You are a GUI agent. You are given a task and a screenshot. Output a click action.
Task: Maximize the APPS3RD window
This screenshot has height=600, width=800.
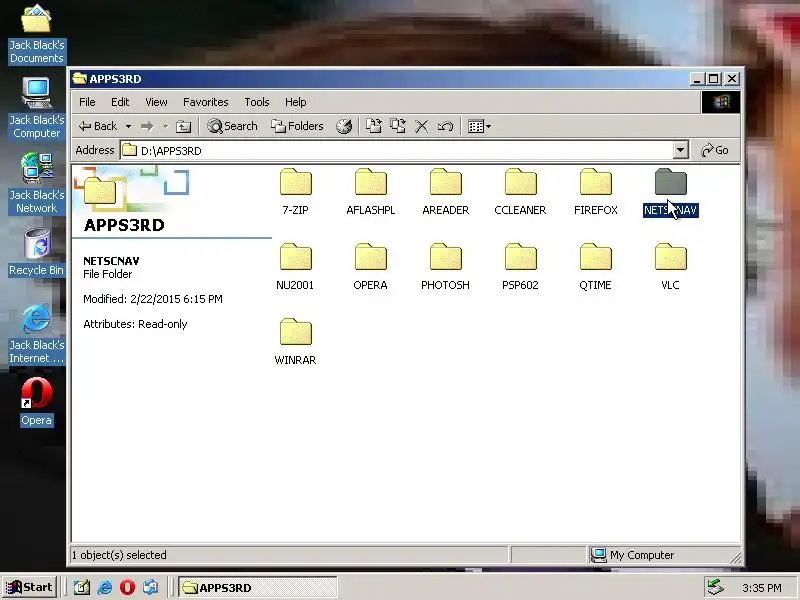click(713, 79)
